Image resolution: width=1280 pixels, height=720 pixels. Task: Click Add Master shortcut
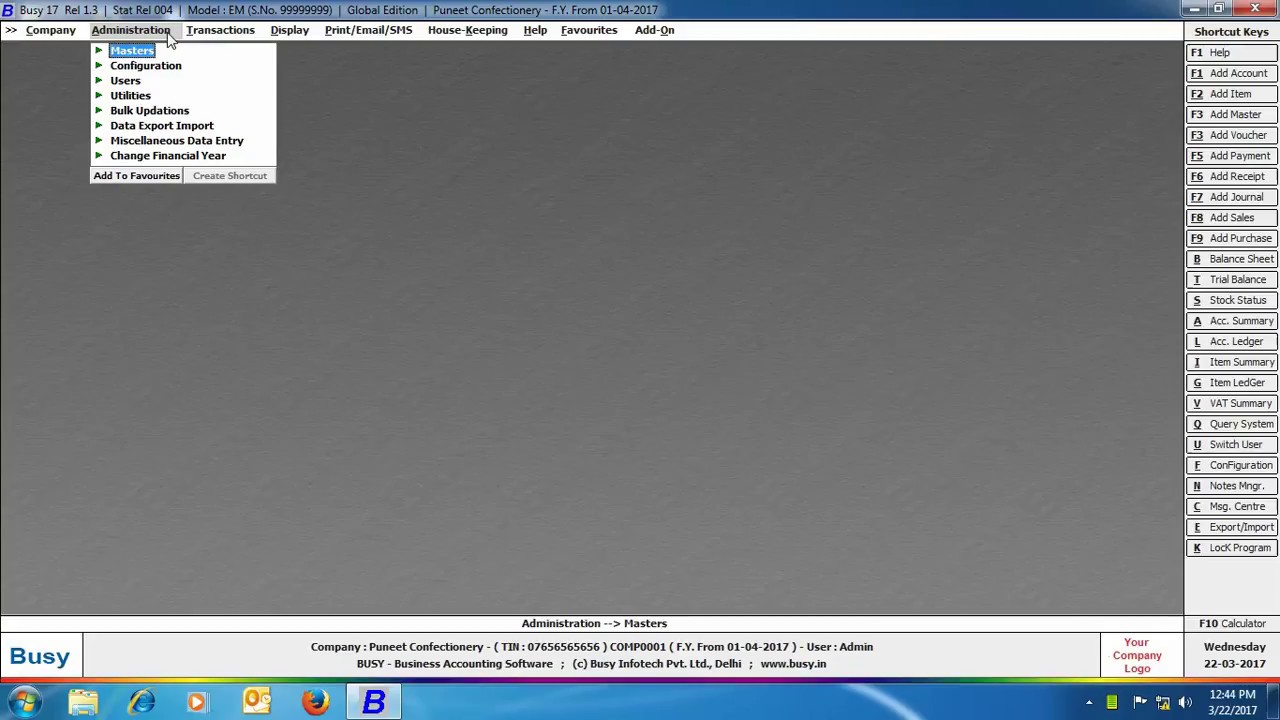(x=1232, y=114)
